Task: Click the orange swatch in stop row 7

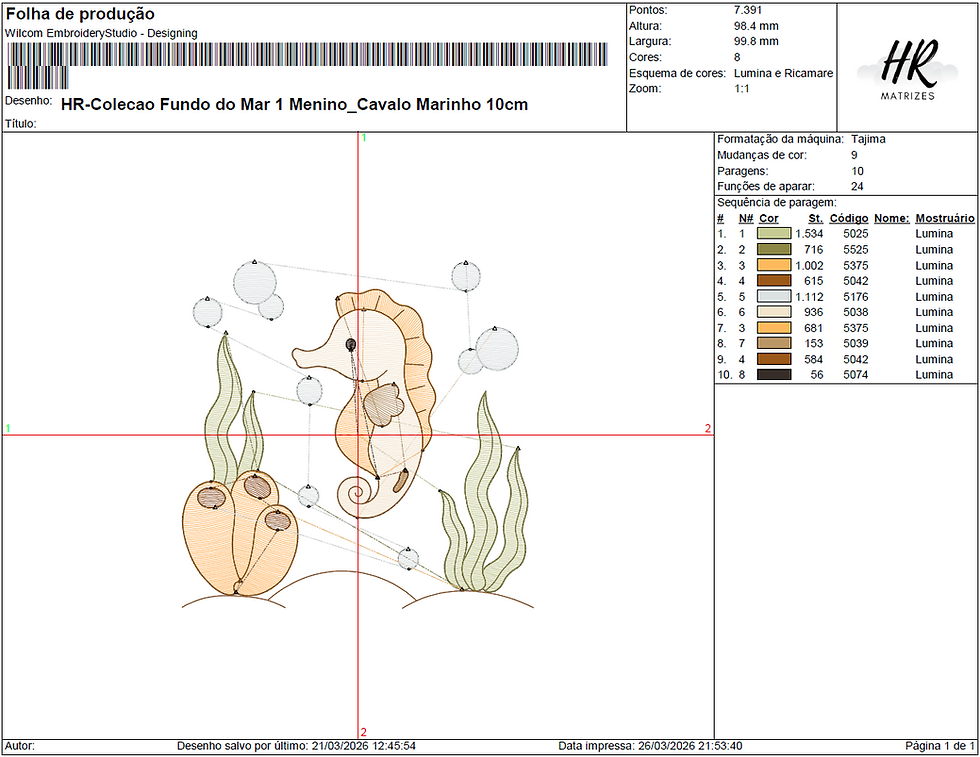Action: pos(774,328)
